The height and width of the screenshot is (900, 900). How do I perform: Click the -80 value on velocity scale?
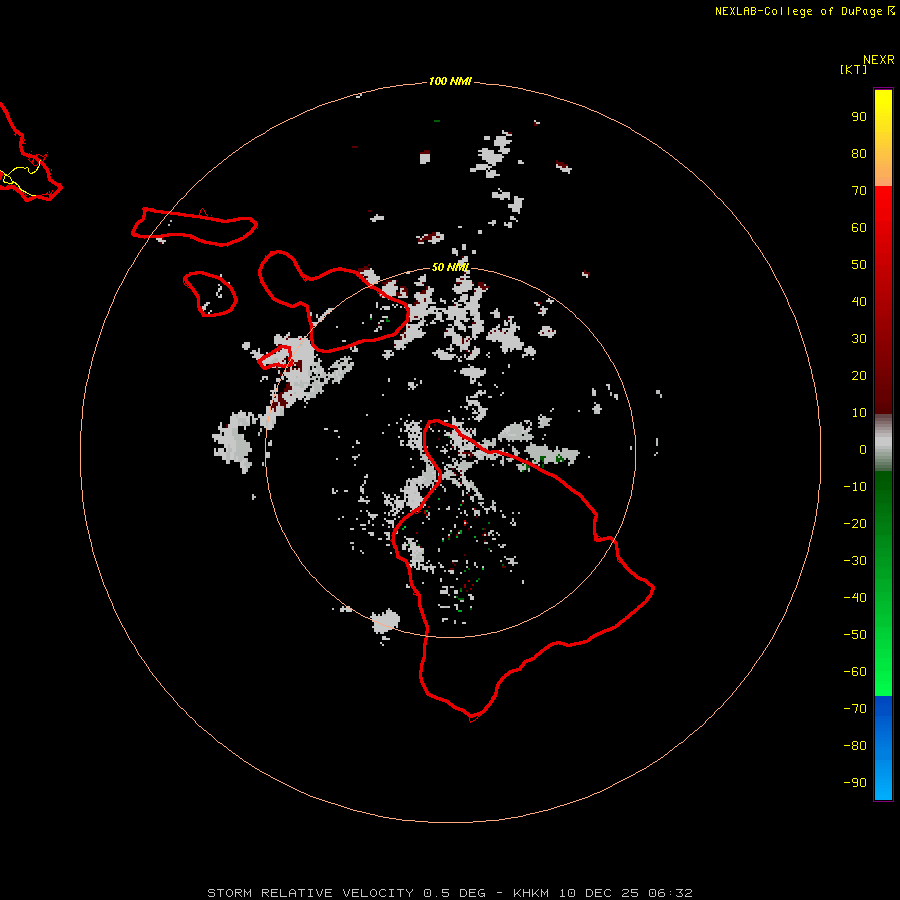pyautogui.click(x=855, y=746)
